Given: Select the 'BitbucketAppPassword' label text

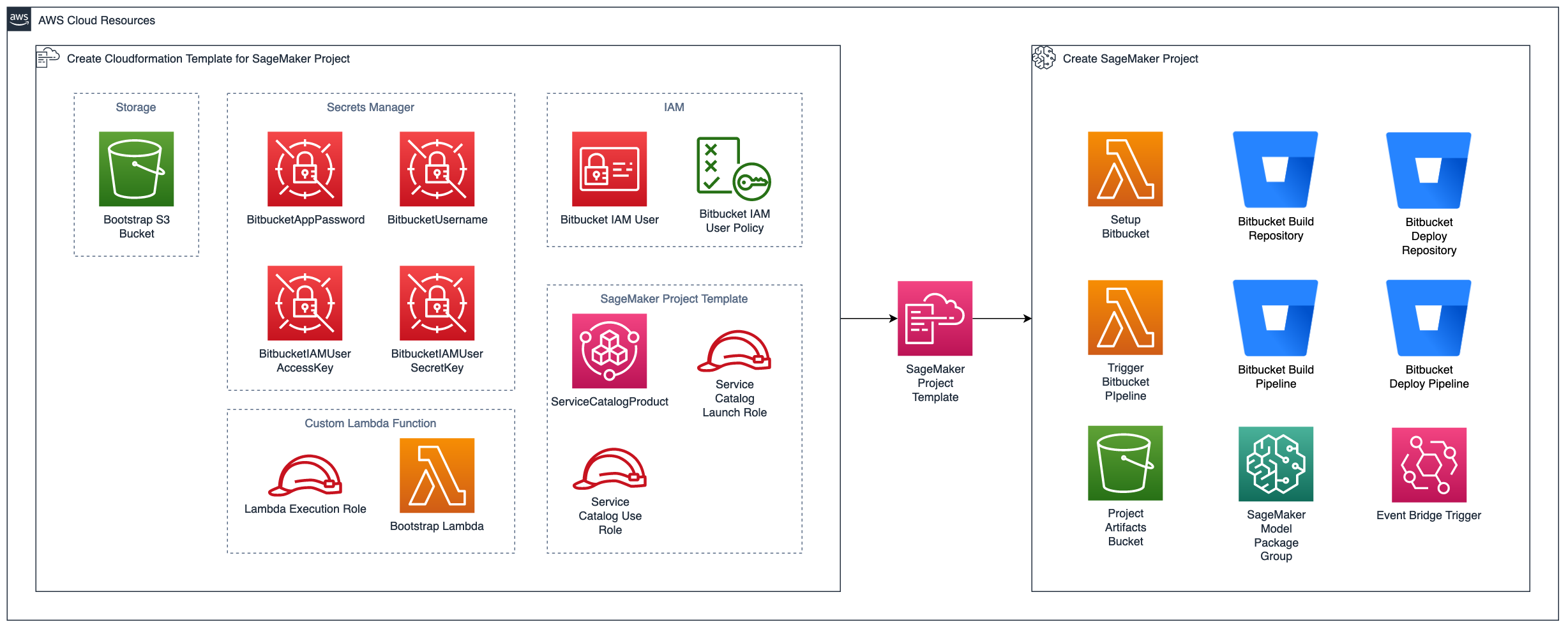Looking at the screenshot, I should click(305, 220).
